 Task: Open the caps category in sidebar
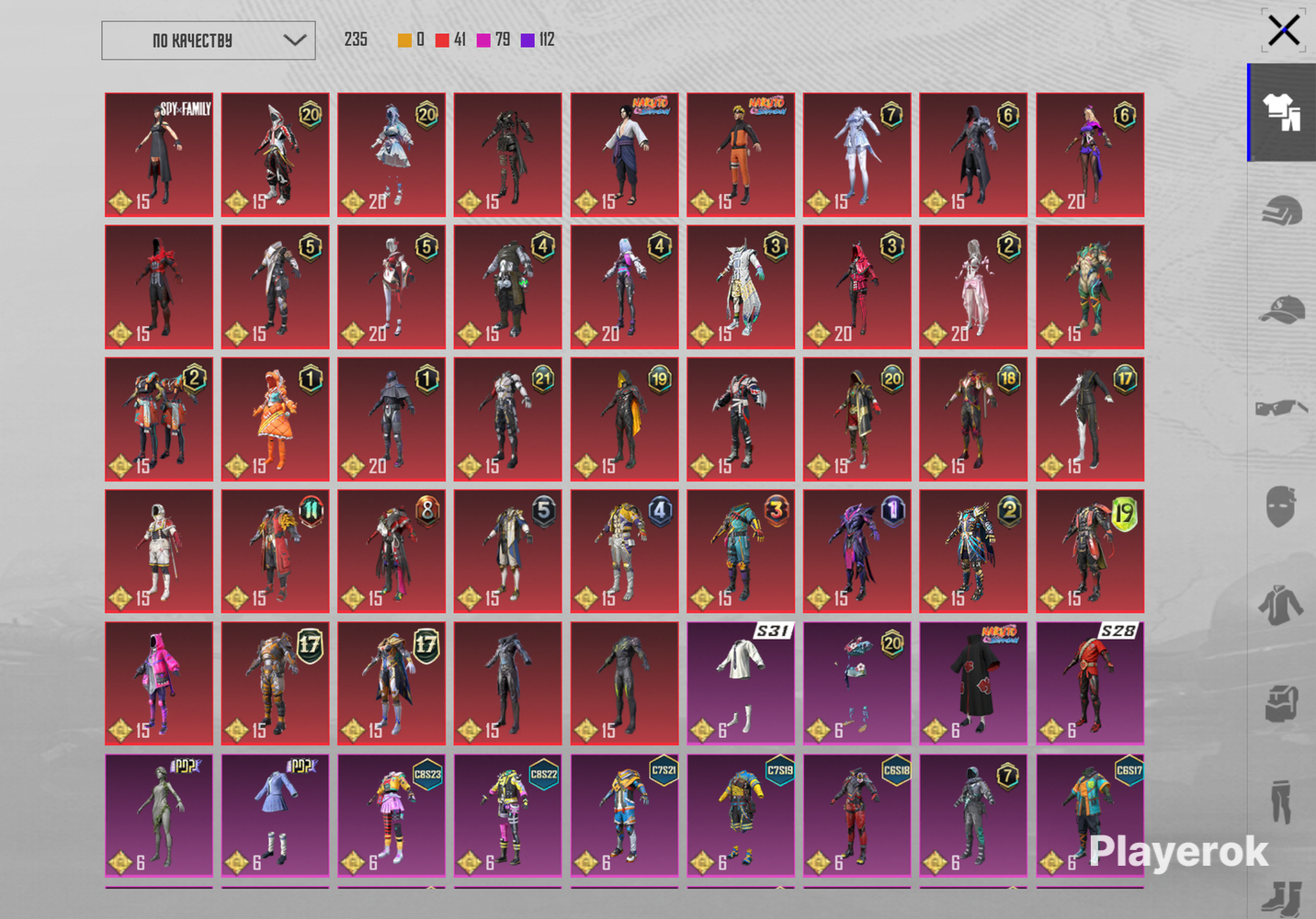[1282, 311]
